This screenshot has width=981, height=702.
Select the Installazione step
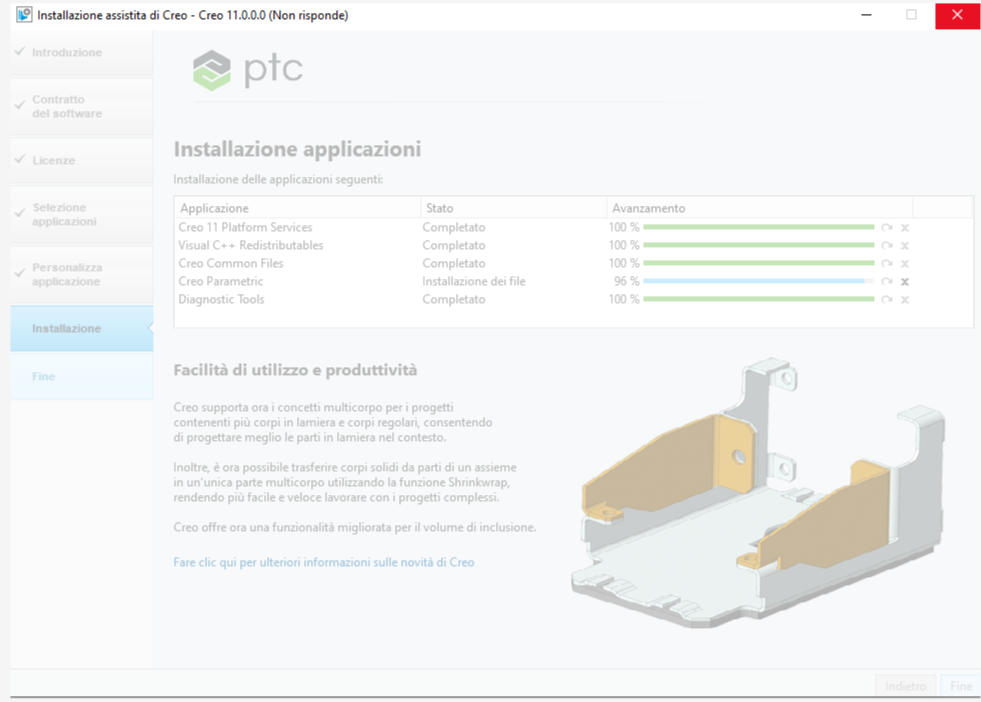click(x=81, y=328)
